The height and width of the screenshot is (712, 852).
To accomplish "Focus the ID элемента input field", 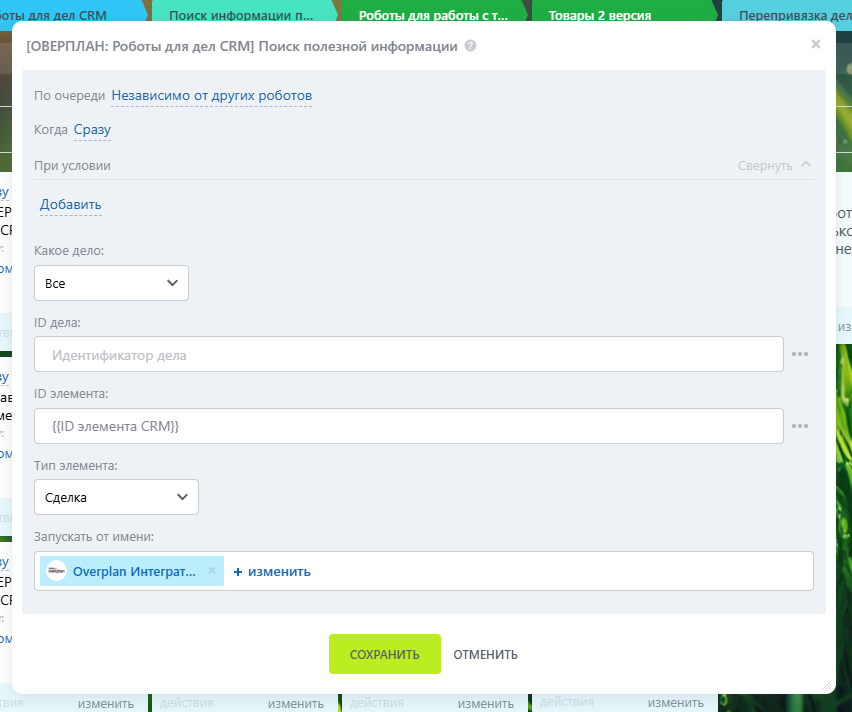I will pos(408,426).
